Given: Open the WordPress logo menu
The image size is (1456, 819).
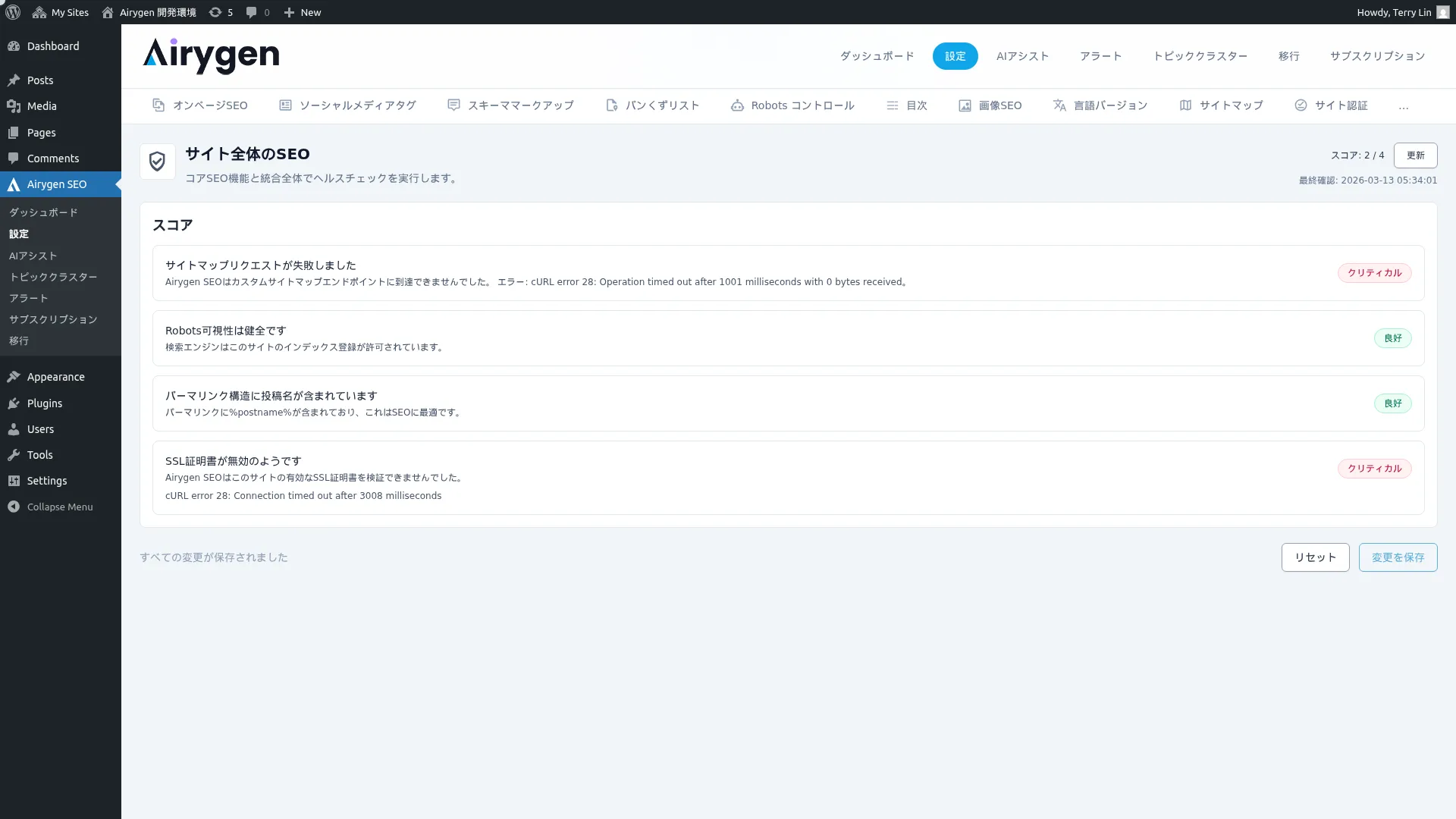Looking at the screenshot, I should click(x=13, y=12).
